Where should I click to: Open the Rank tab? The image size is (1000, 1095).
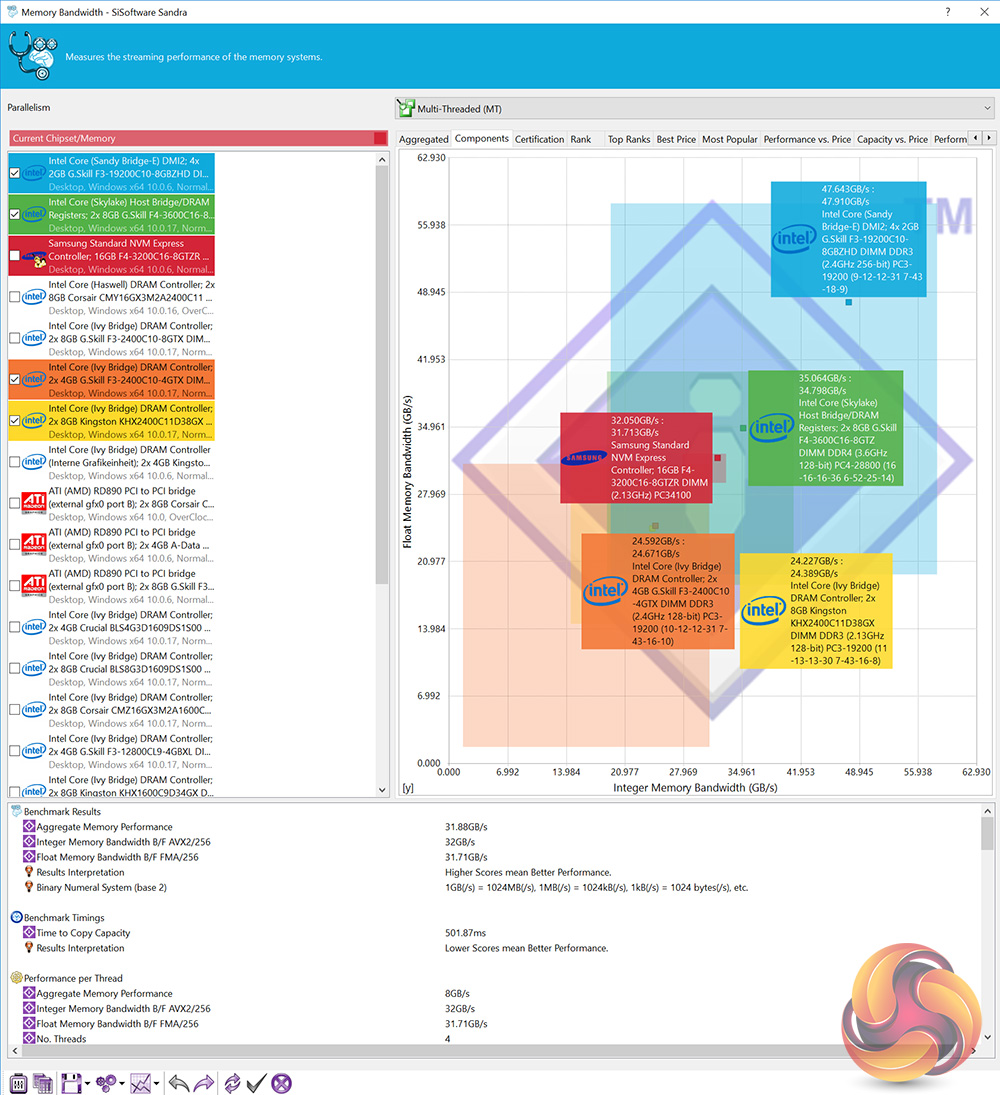(x=580, y=139)
